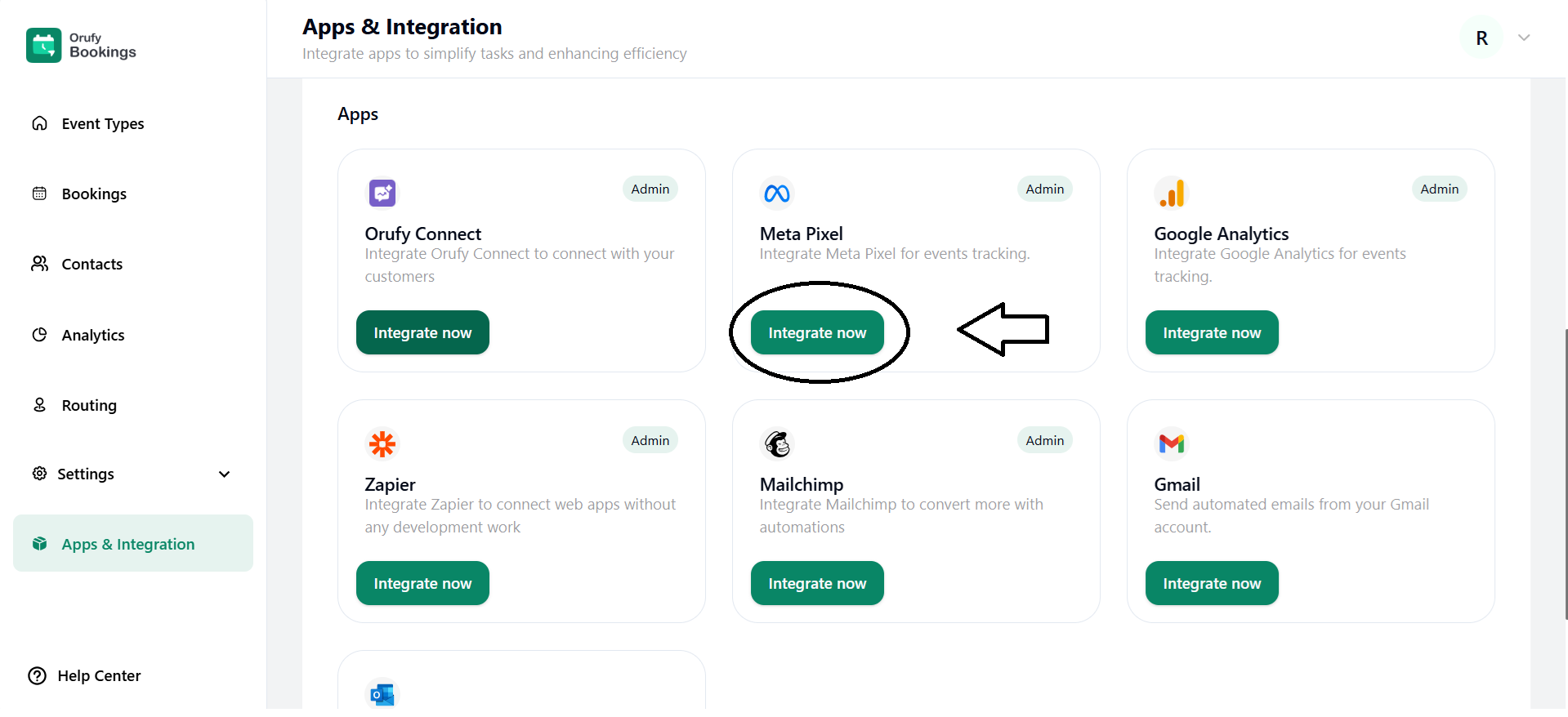The image size is (1568, 717).
Task: Click the Zapier logo icon
Action: point(382,444)
